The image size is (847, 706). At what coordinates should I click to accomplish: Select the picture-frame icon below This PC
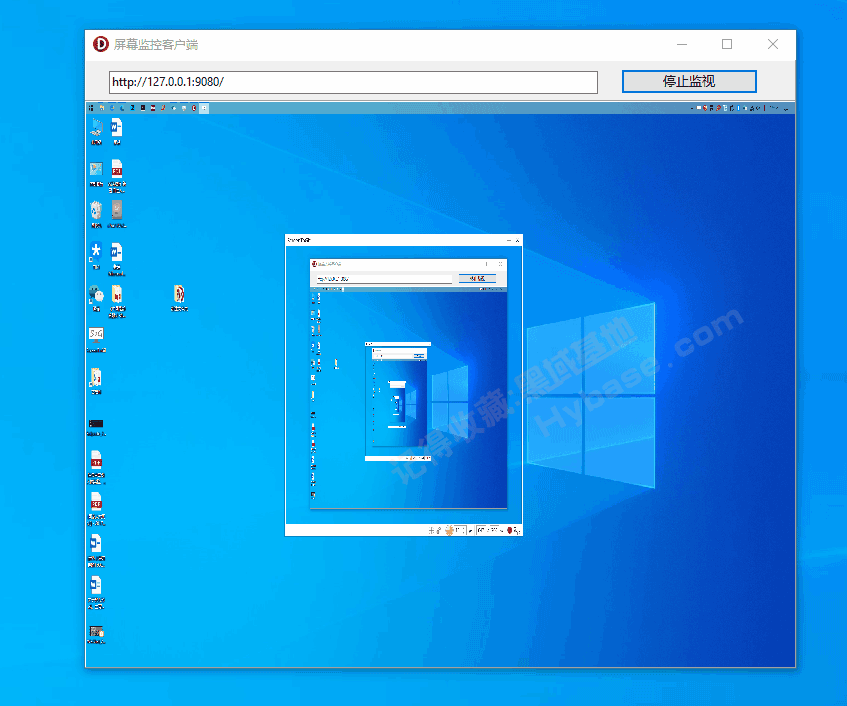pos(96,173)
